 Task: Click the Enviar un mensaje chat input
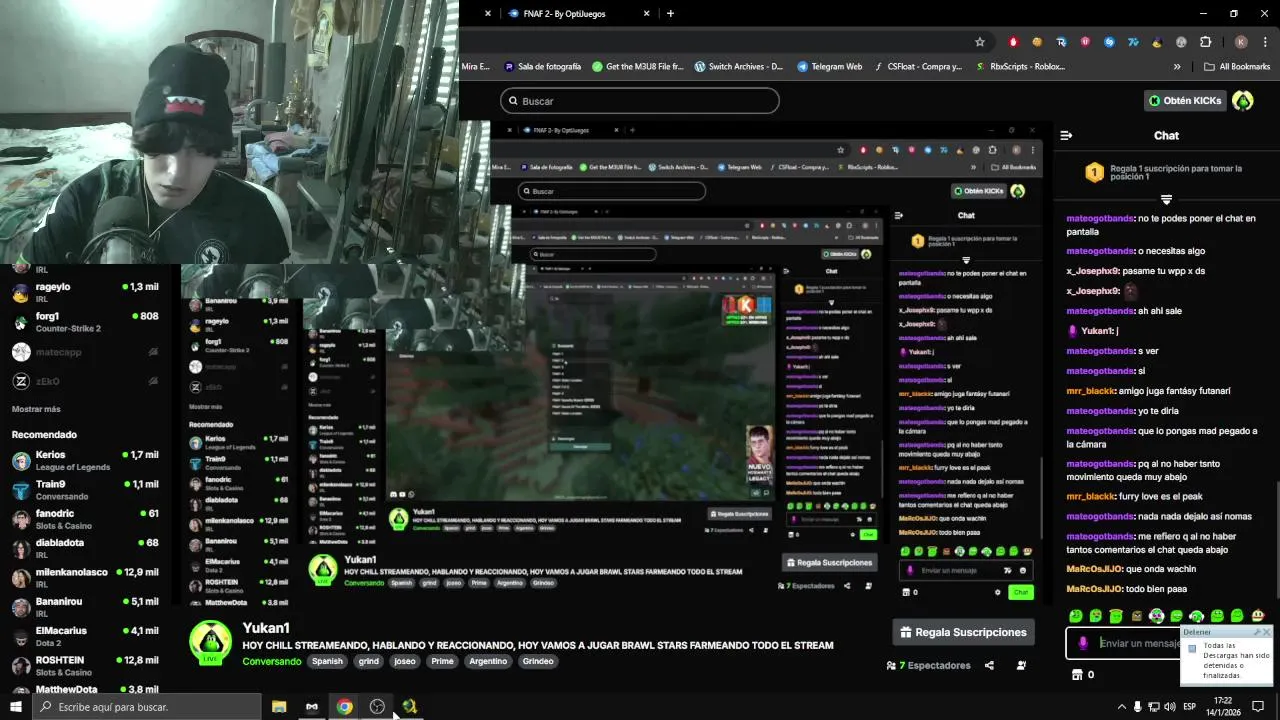point(1138,643)
